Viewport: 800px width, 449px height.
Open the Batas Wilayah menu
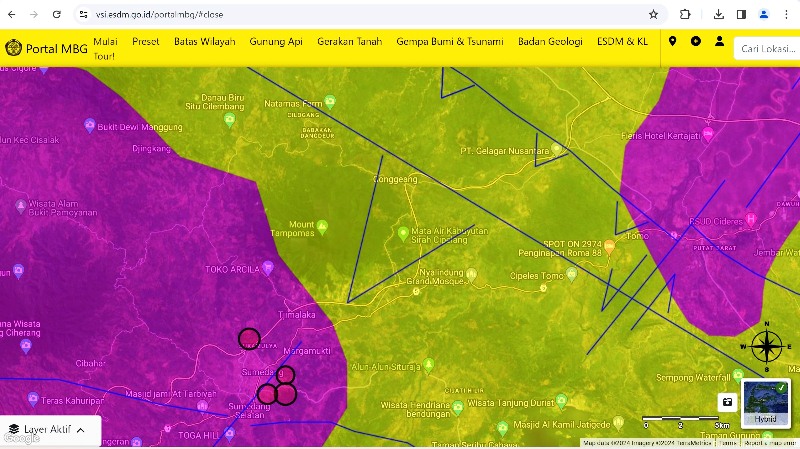[x=205, y=41]
